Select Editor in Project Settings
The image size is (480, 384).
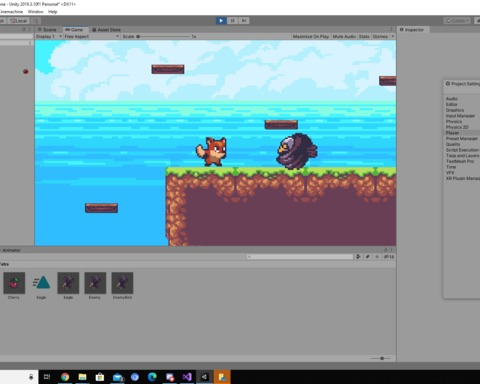452,104
